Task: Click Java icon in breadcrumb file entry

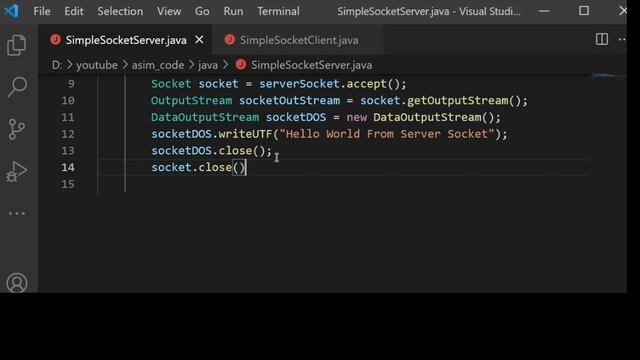Action: (241, 64)
